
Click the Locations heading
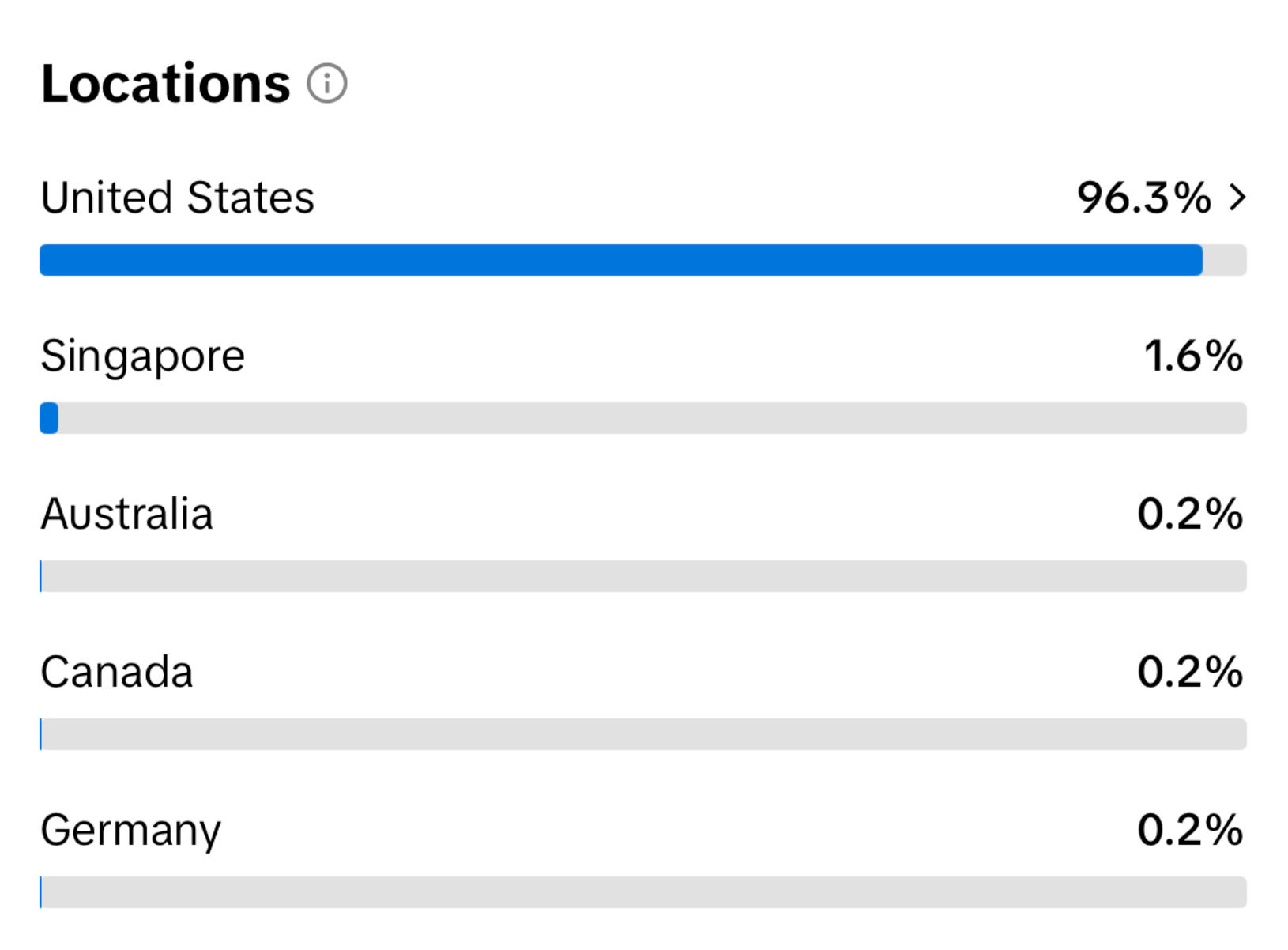[166, 83]
